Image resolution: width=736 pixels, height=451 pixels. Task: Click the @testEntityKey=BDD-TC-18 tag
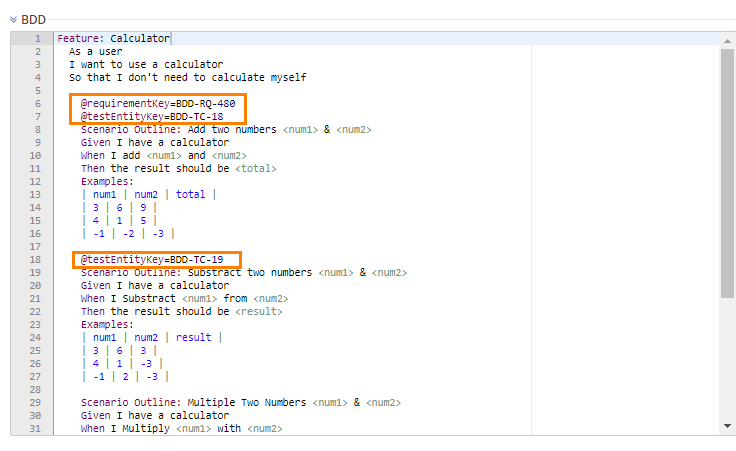coord(152,117)
